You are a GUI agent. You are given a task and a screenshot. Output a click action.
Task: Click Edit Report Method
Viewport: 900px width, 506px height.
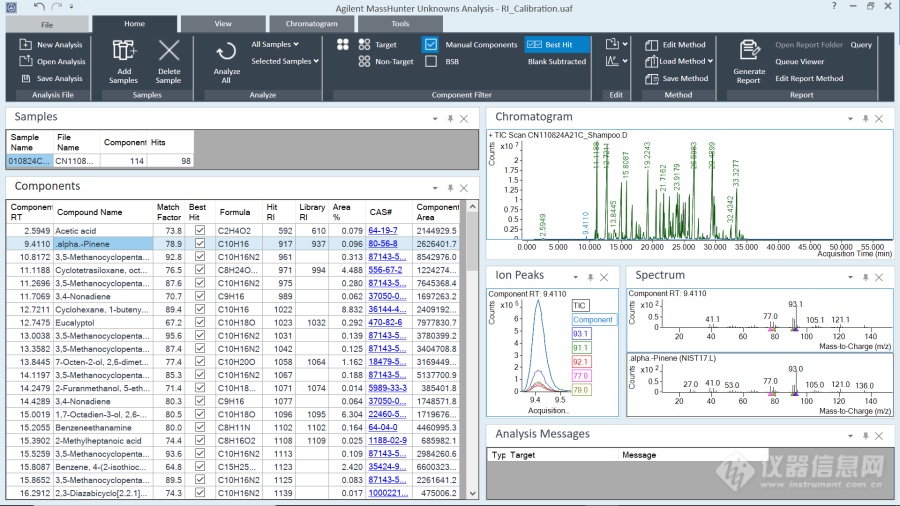tap(809, 79)
